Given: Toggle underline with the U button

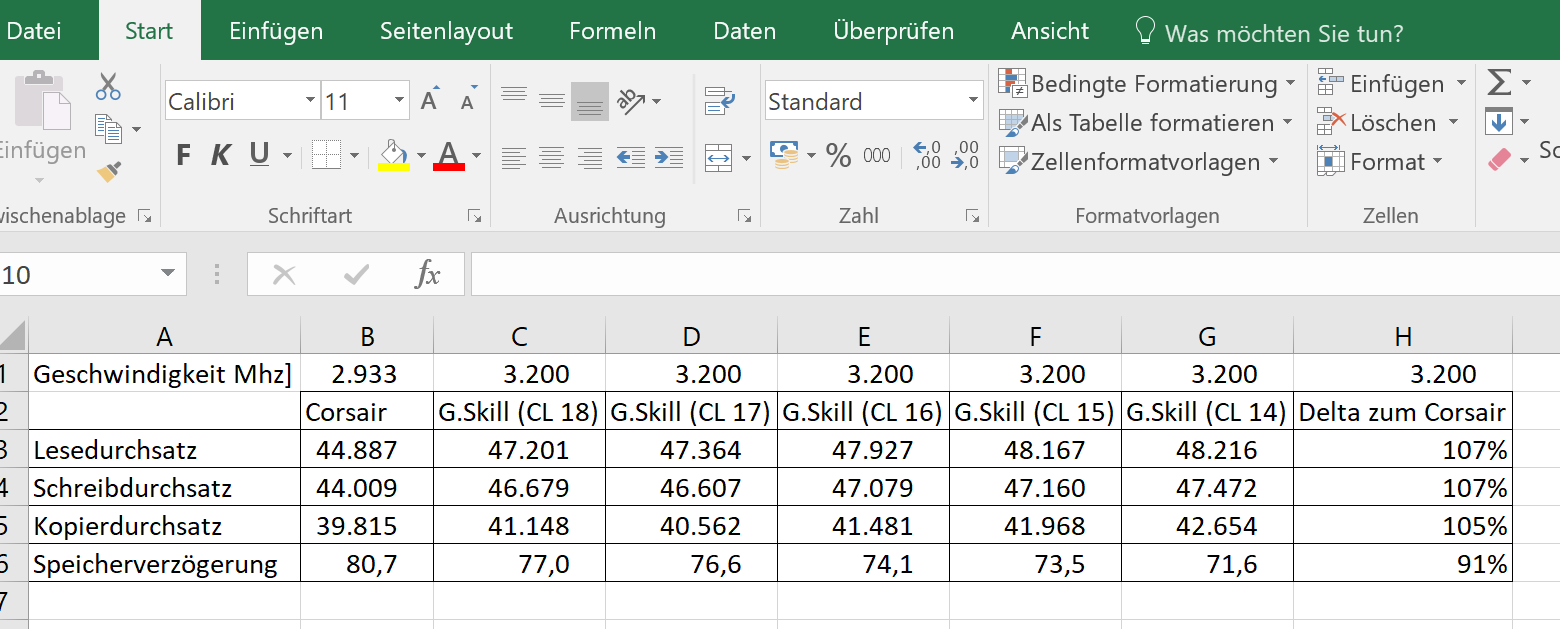Looking at the screenshot, I should (259, 154).
